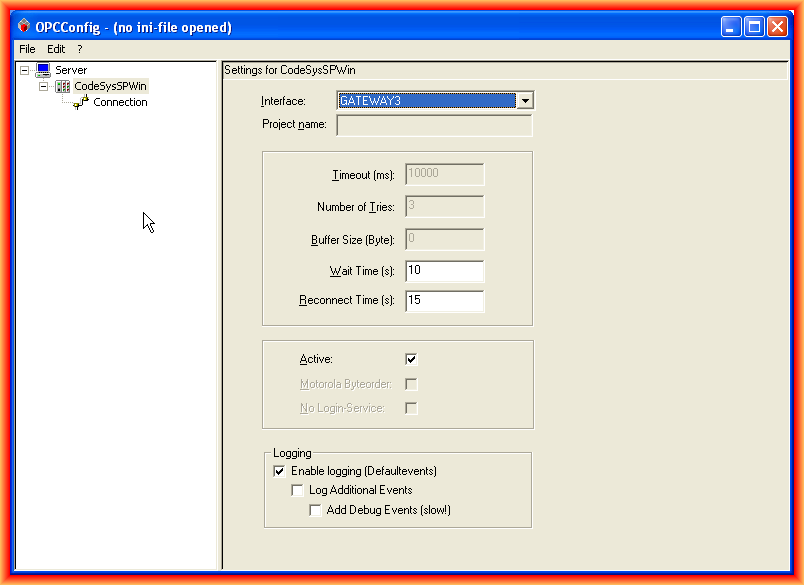Collapse the Server tree node
804x585 pixels.
pos(25,70)
